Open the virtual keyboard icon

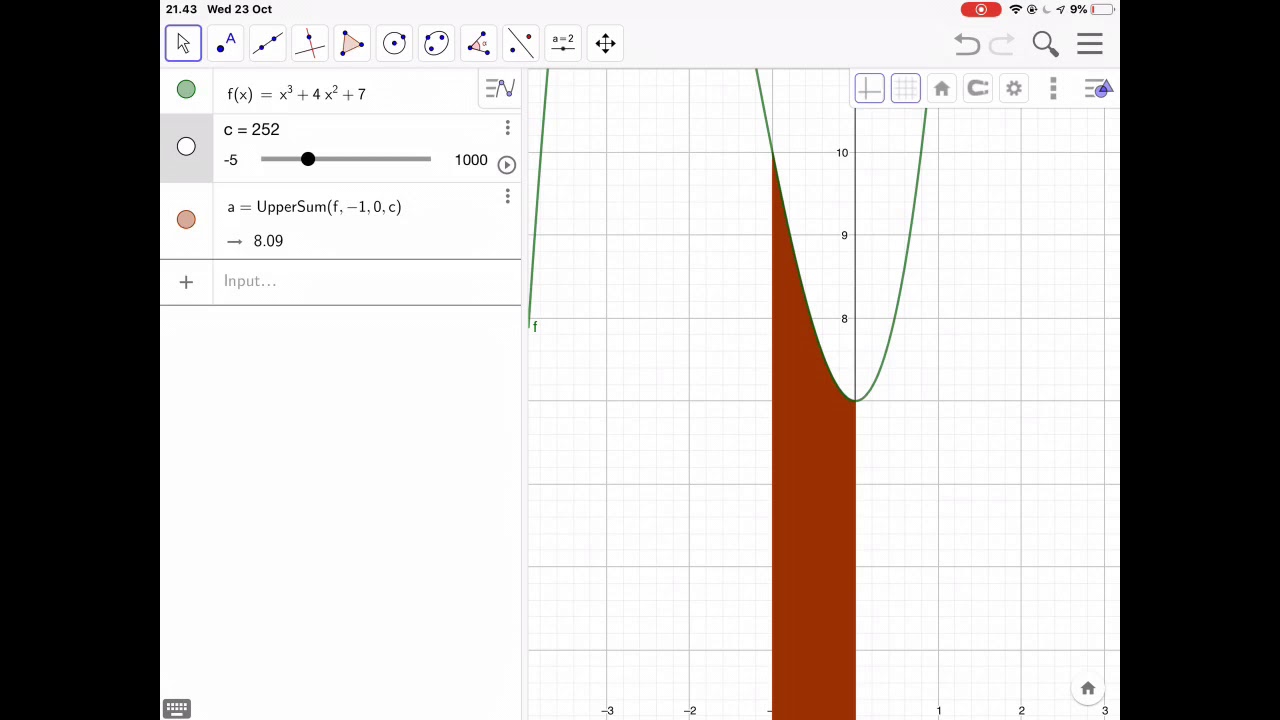pos(177,708)
